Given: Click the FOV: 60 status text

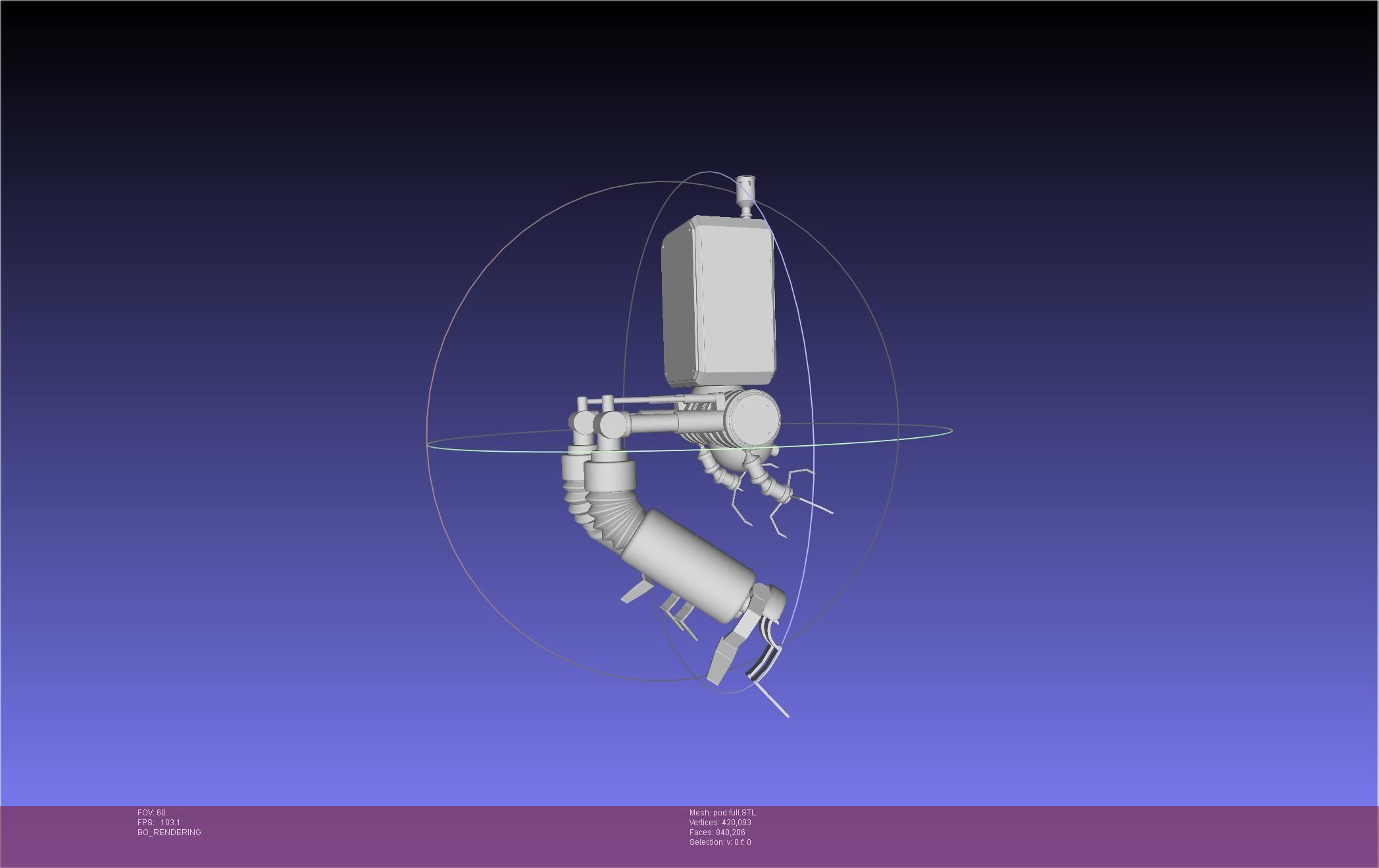Looking at the screenshot, I should click(x=151, y=813).
